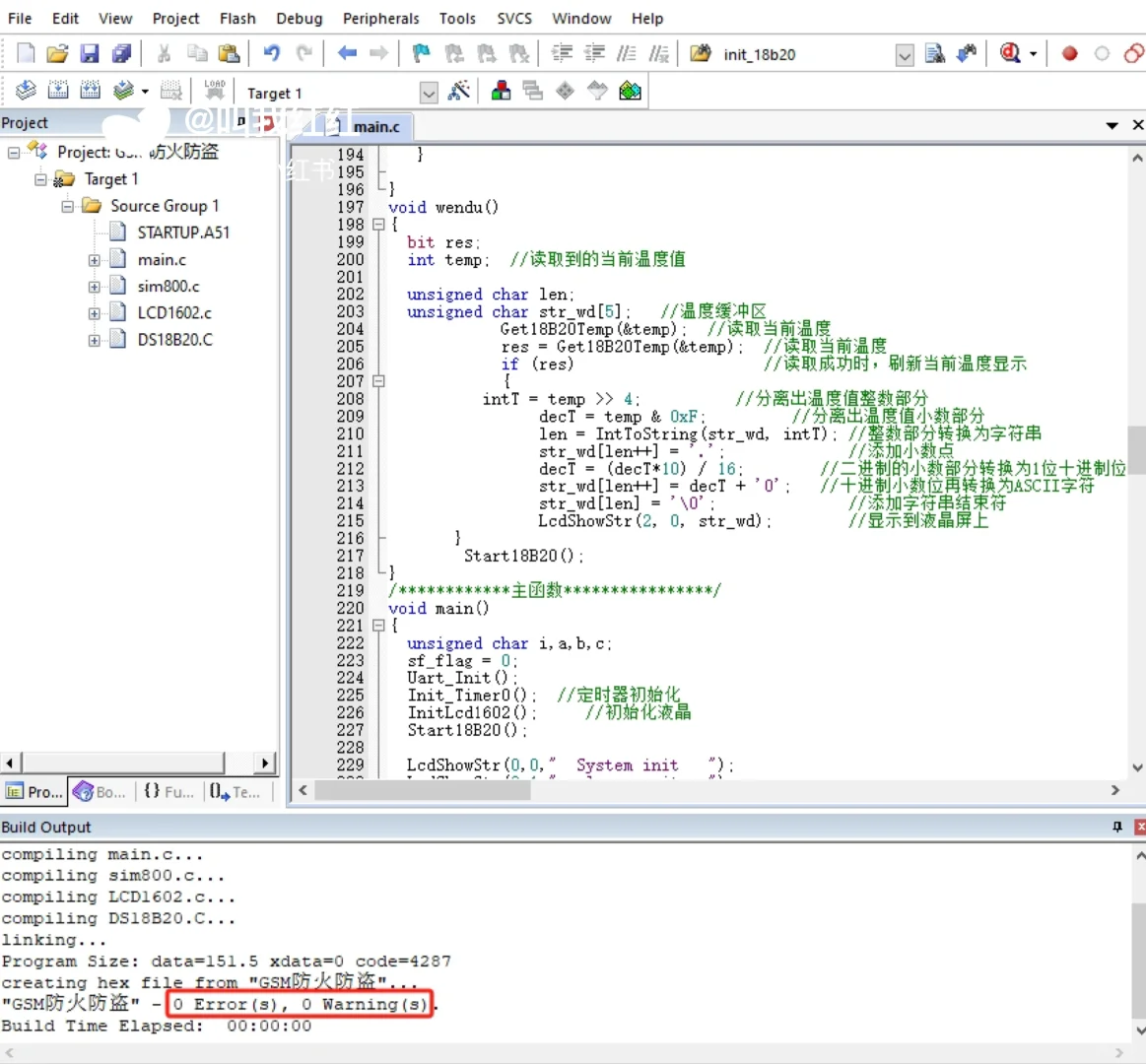Create a new file with toolbar icon
This screenshot has height=1064, width=1146.
26,53
